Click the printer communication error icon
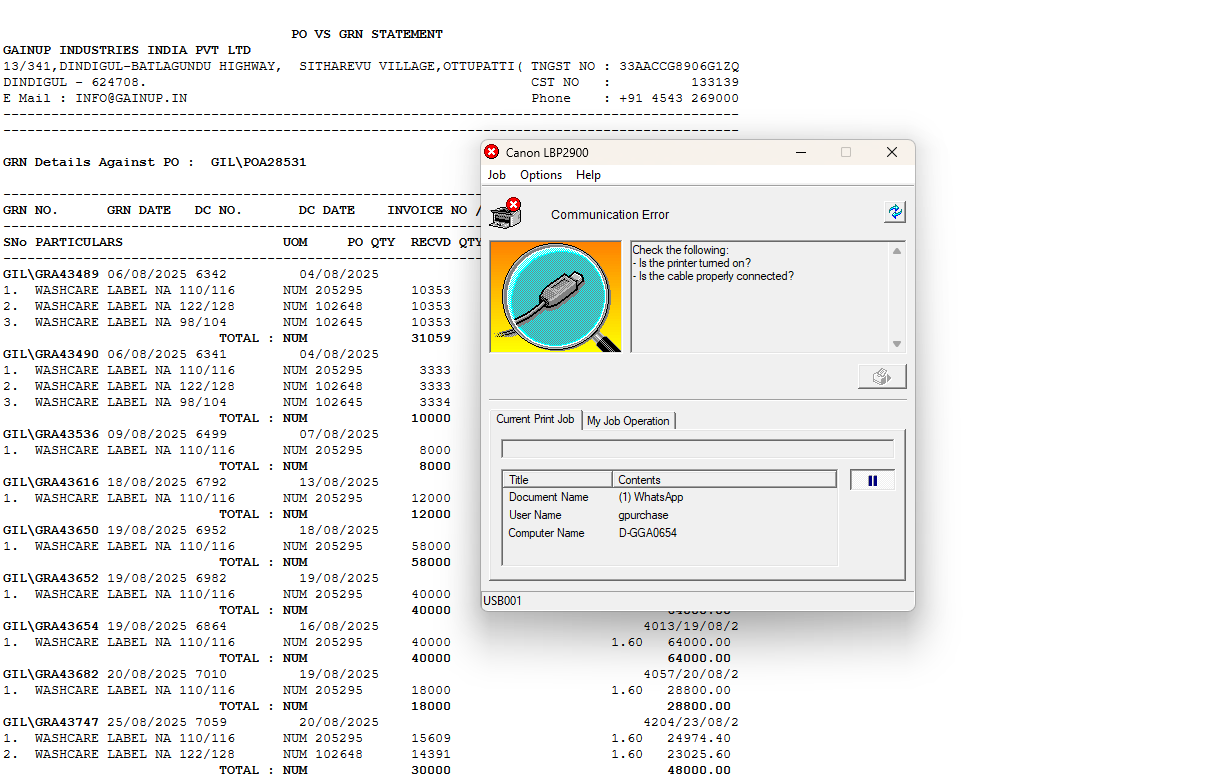 505,213
